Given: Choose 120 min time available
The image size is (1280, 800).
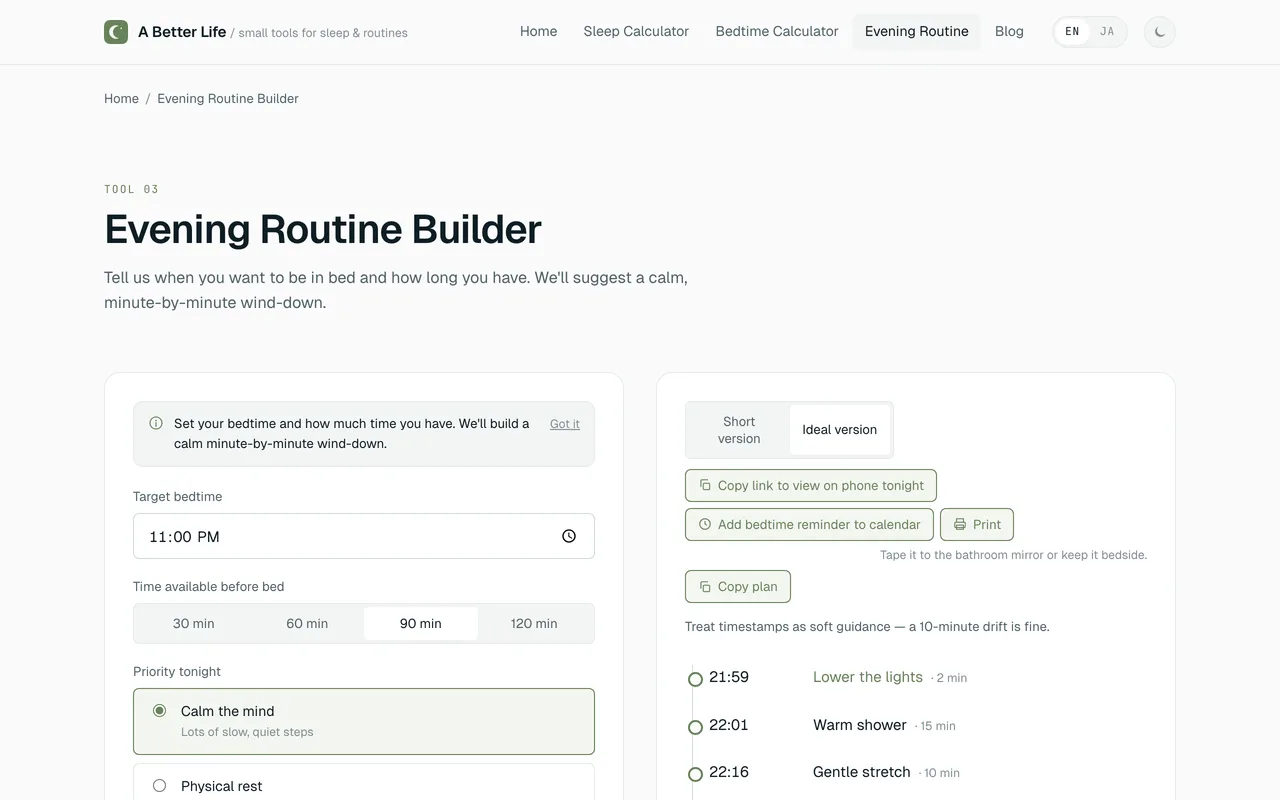Looking at the screenshot, I should click(x=534, y=623).
